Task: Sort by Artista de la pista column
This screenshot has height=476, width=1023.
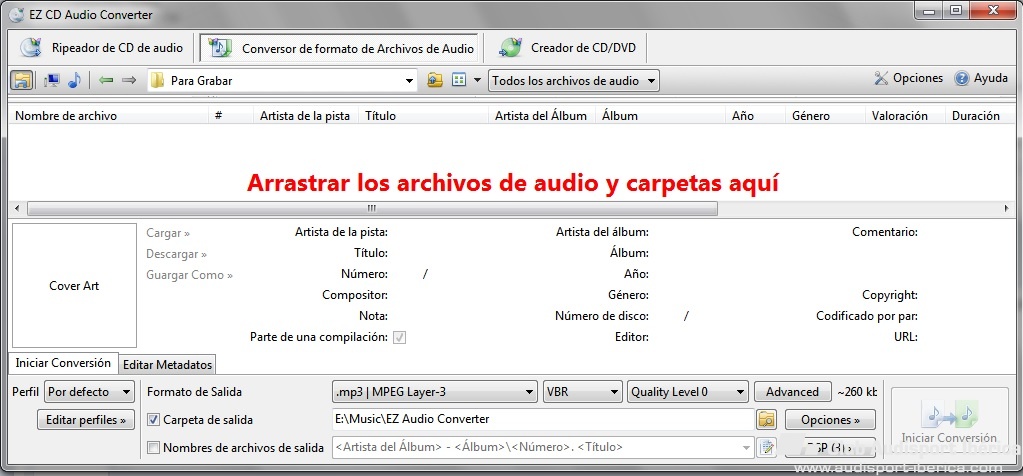Action: pos(306,115)
